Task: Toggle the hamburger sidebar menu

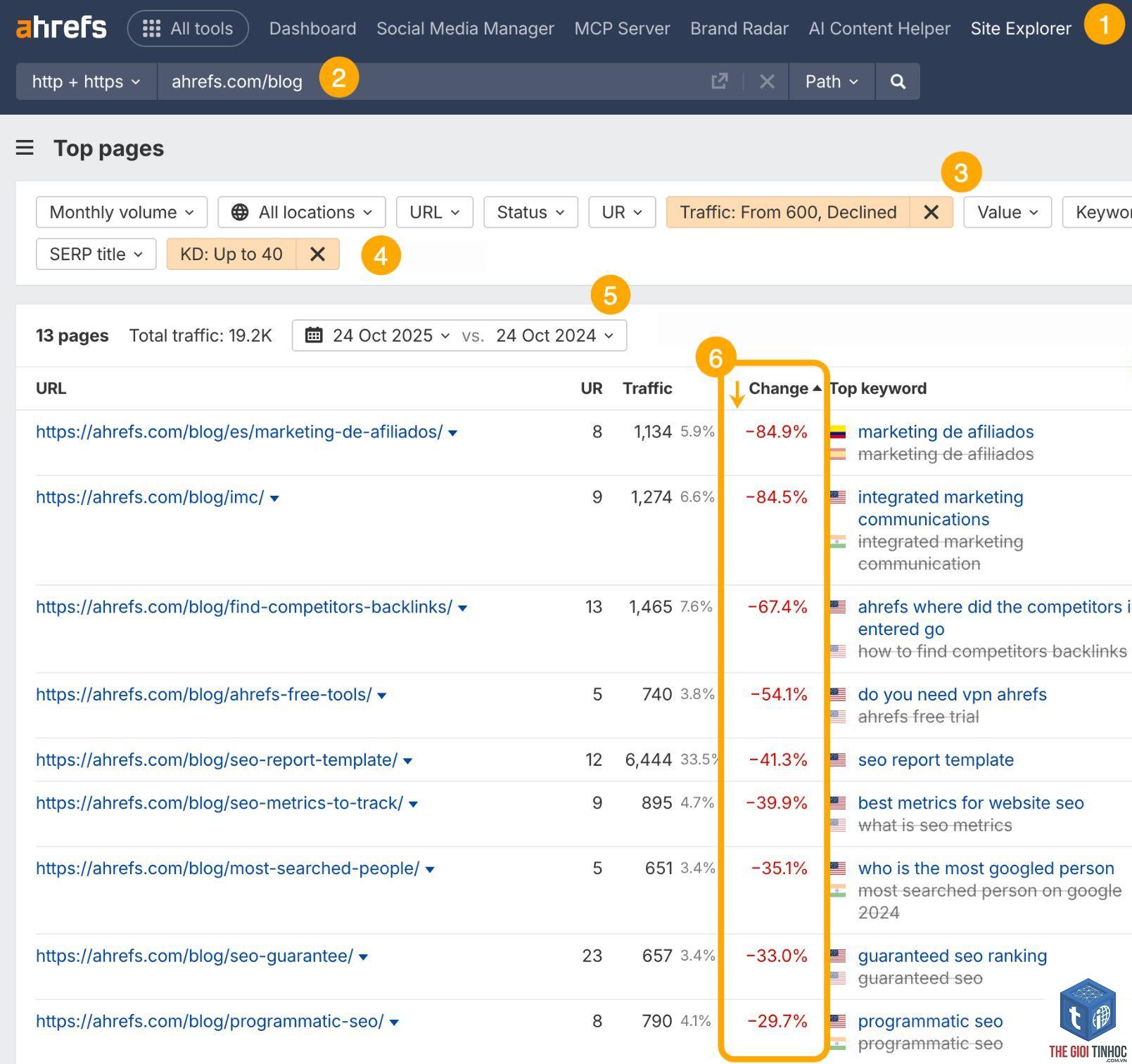Action: pyautogui.click(x=25, y=148)
